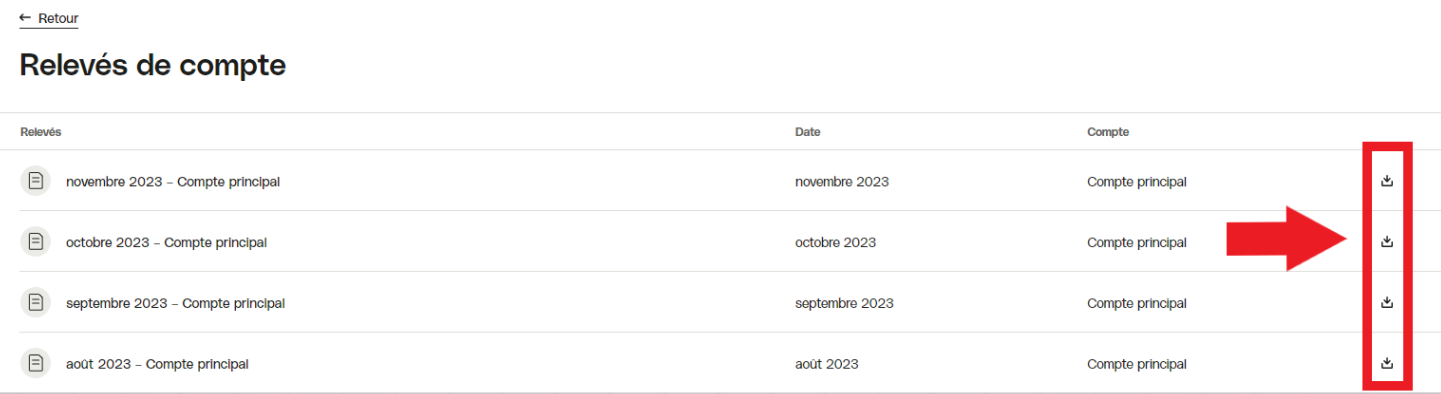1441x394 pixels.
Task: Click document icon for août 2023 row
Action: [x=35, y=364]
